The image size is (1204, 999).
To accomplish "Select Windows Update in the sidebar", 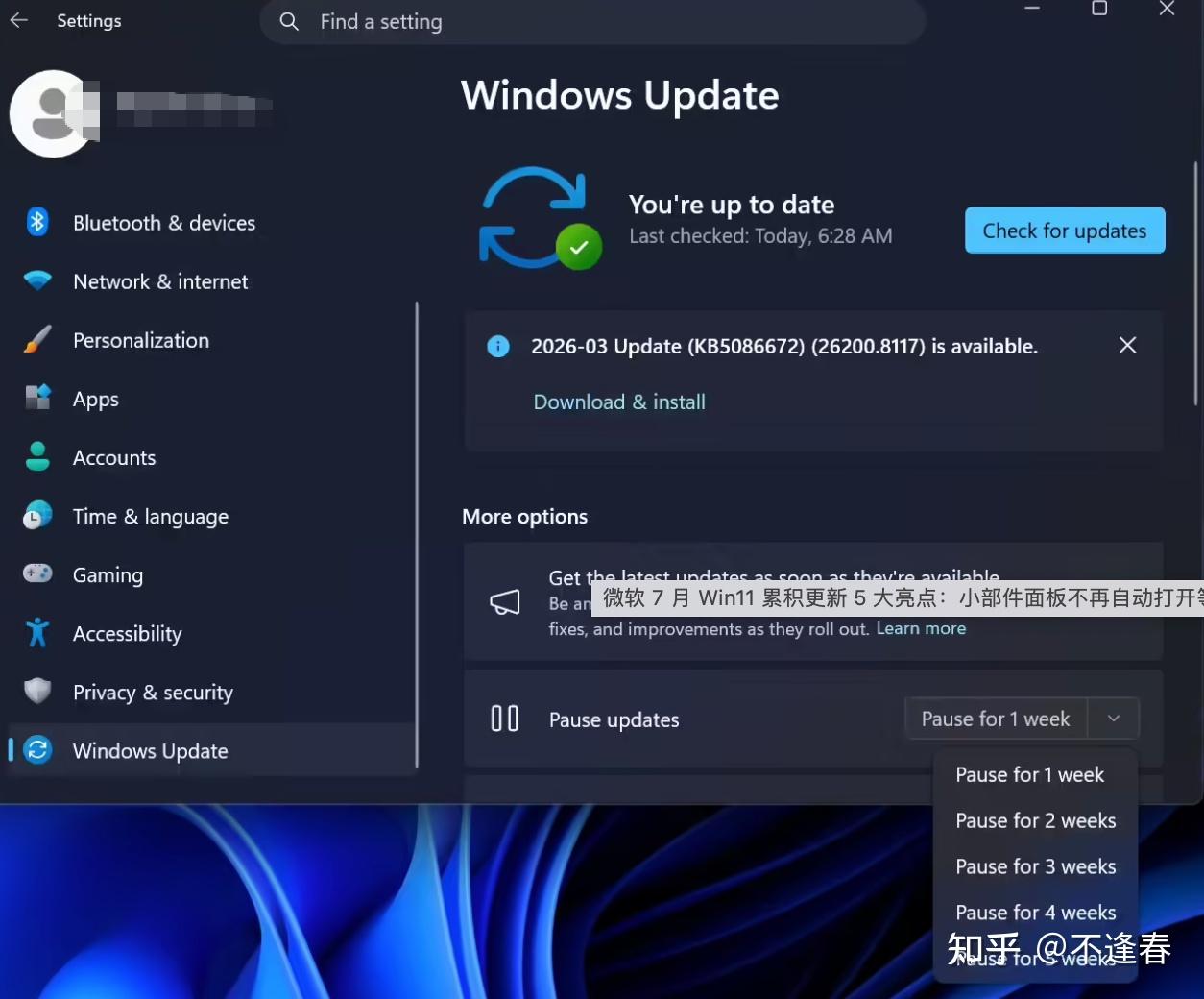I will [211, 750].
